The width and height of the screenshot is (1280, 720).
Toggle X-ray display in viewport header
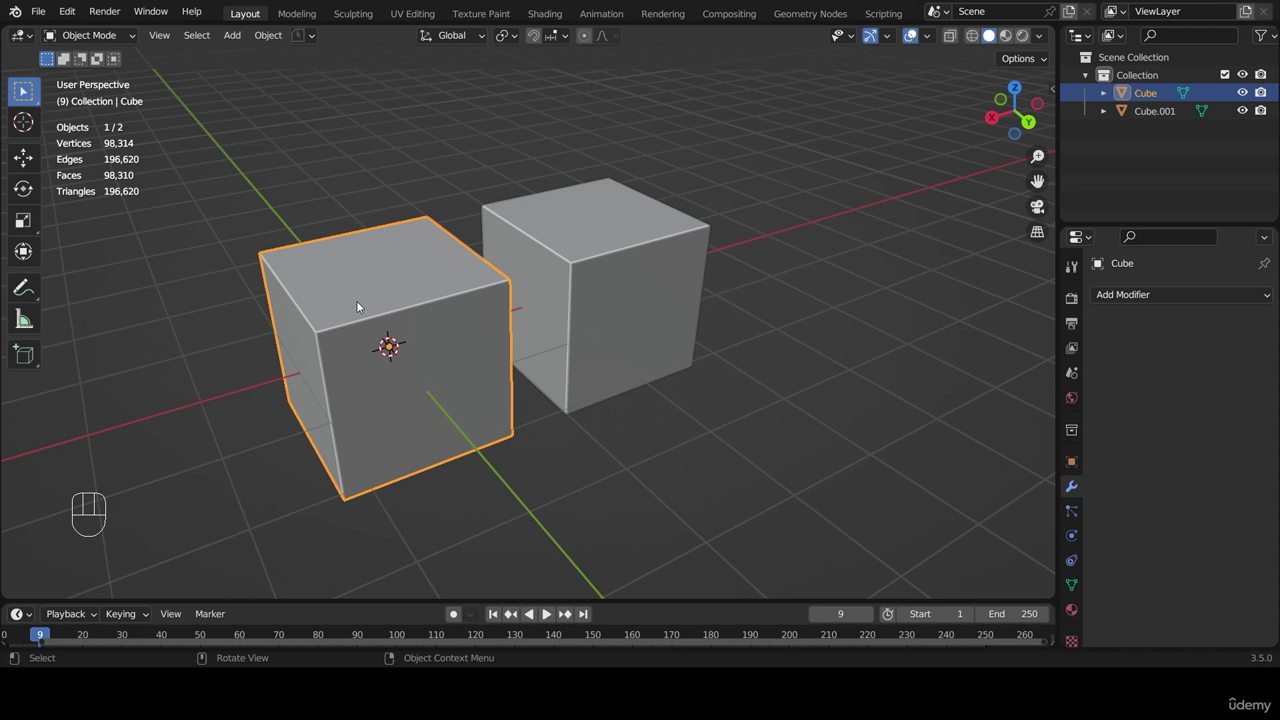pos(950,35)
